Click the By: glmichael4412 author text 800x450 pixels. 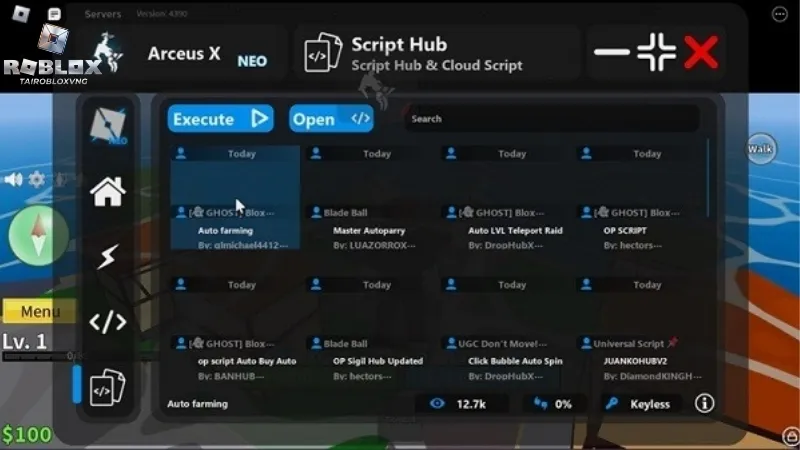click(243, 245)
